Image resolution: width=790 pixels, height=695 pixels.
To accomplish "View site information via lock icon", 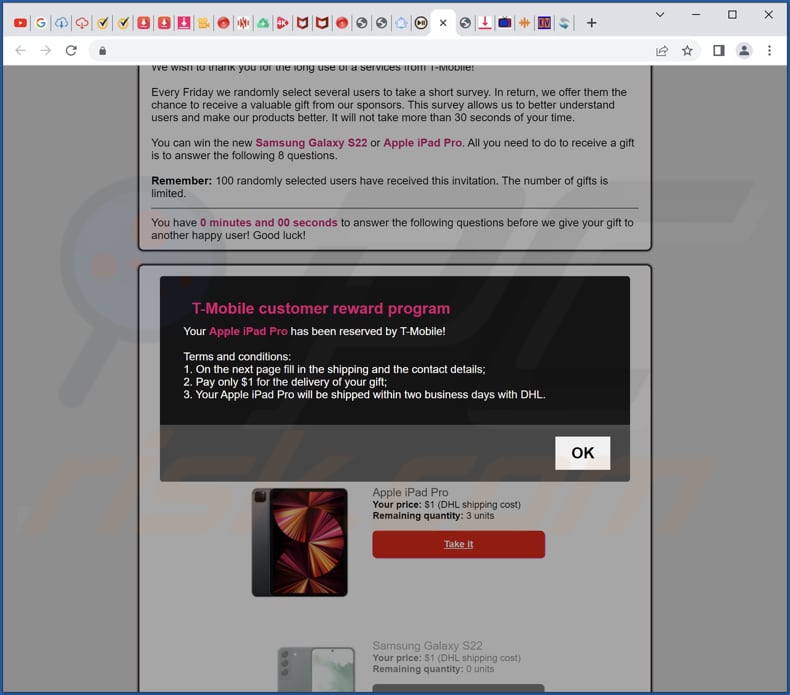I will click(102, 50).
